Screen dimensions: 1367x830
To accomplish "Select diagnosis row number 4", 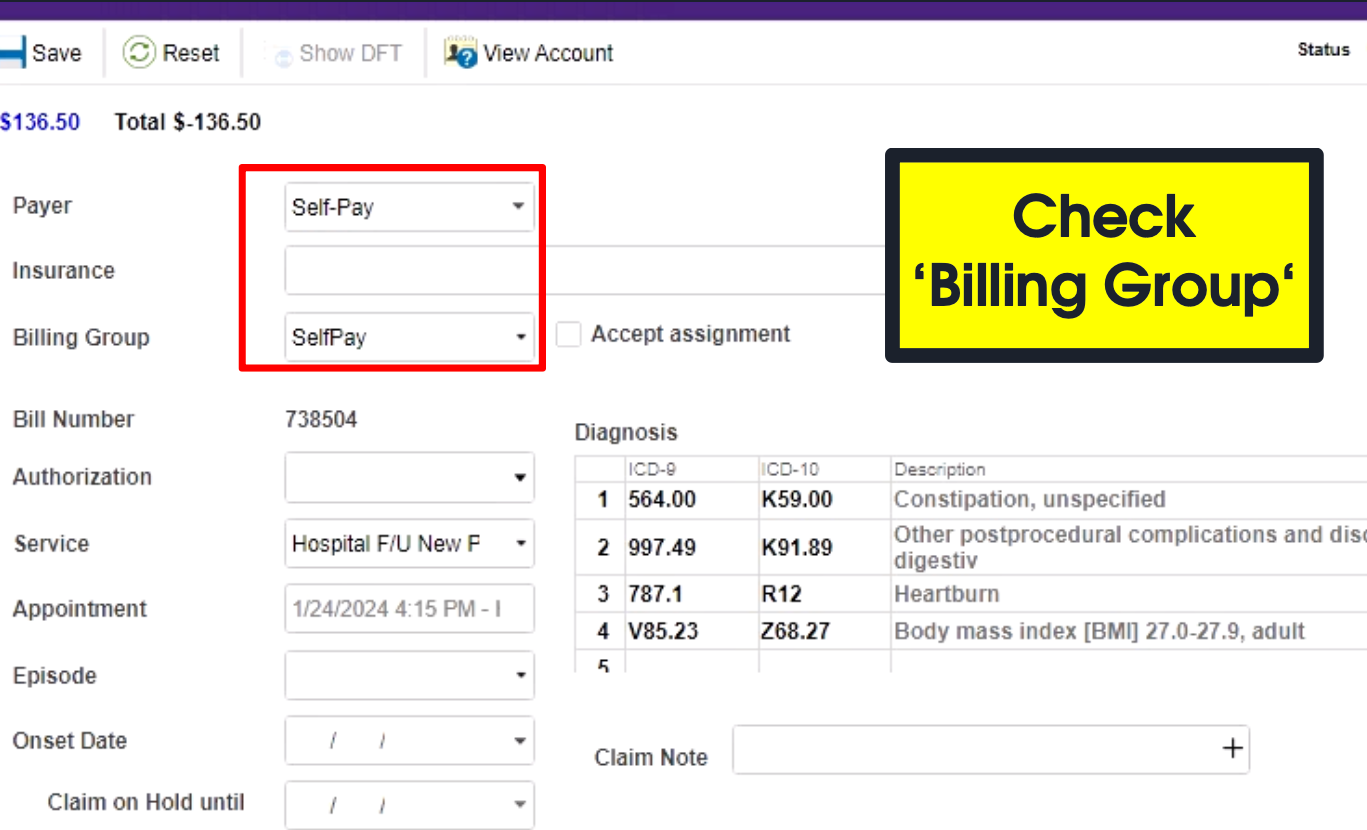I will point(603,632).
